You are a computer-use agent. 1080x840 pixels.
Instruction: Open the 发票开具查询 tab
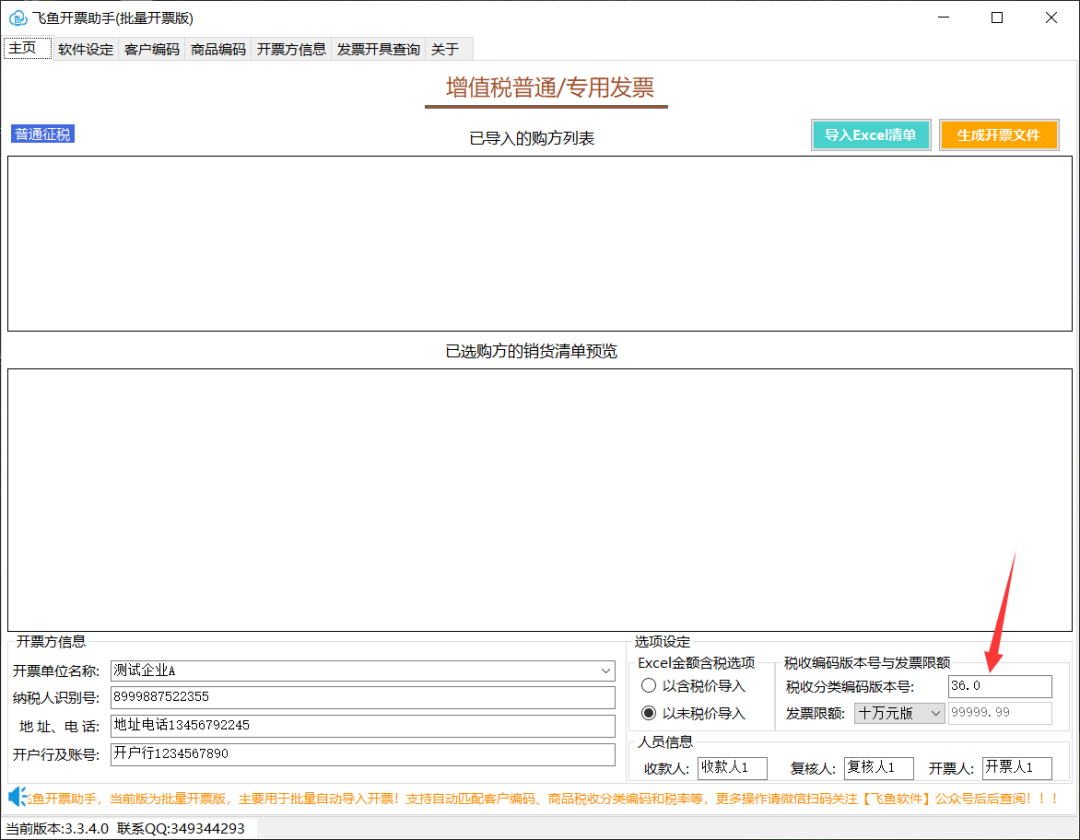click(x=378, y=48)
